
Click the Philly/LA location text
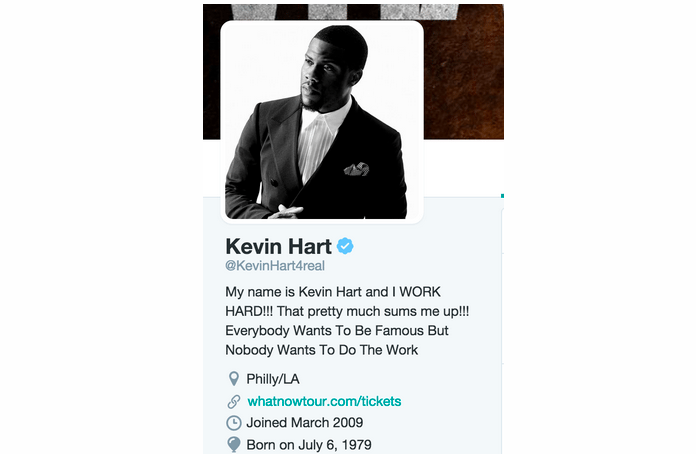tap(273, 379)
